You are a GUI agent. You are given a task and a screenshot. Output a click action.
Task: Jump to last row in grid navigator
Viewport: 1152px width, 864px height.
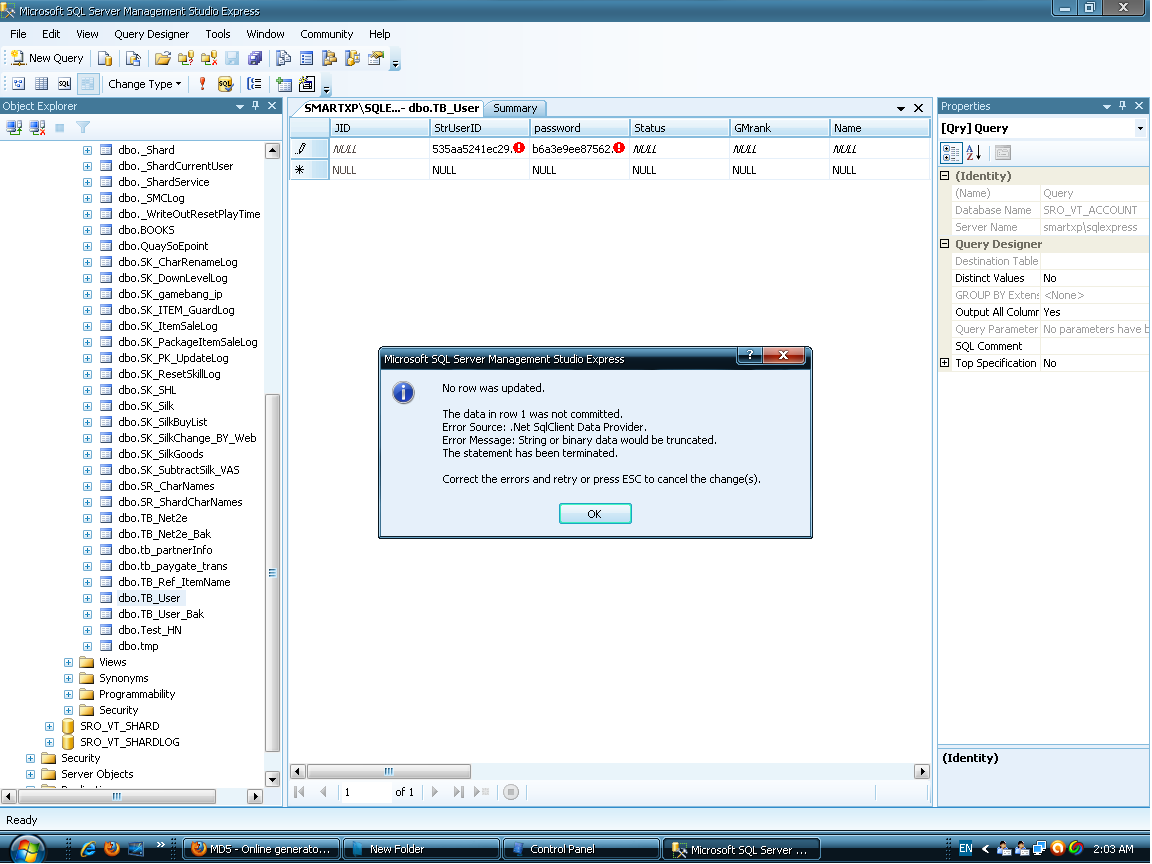click(x=458, y=792)
